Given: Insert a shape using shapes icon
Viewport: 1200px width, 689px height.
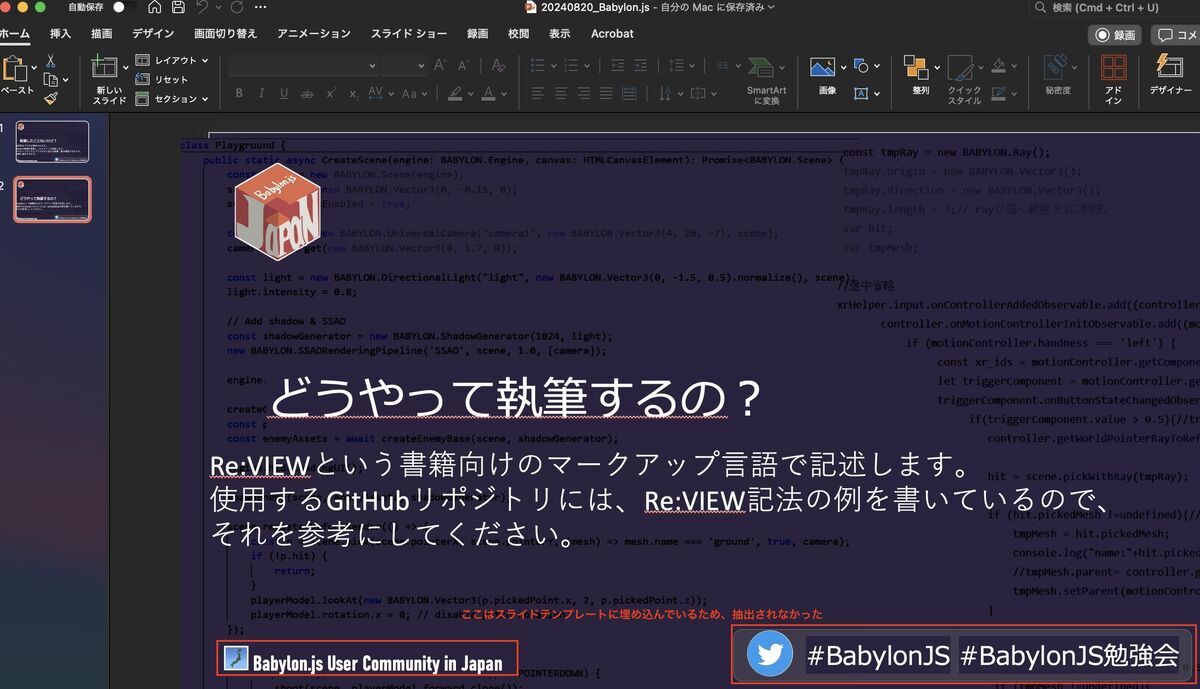Looking at the screenshot, I should [861, 67].
